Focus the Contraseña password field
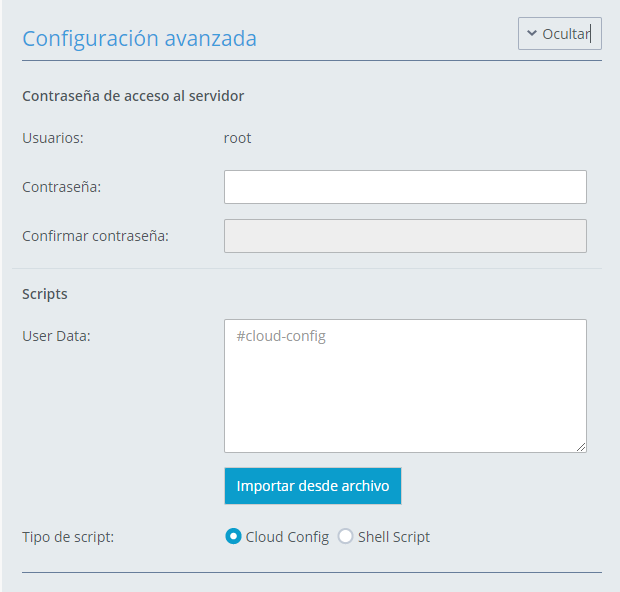 coord(405,187)
